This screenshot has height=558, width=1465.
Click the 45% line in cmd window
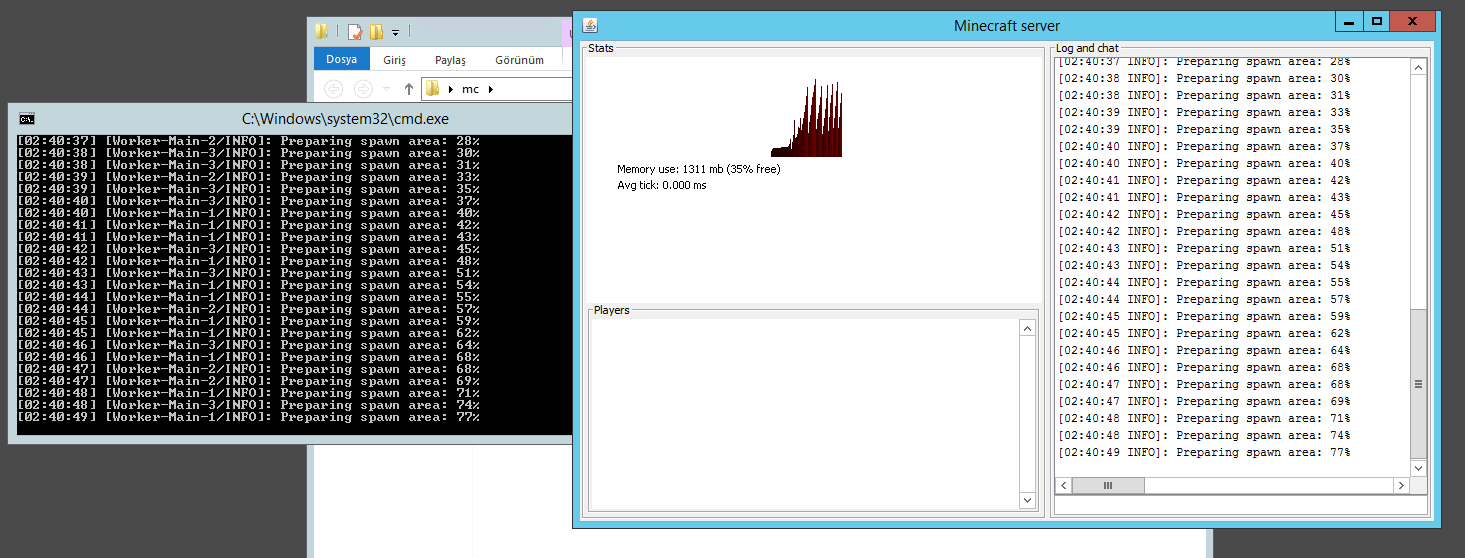click(249, 249)
